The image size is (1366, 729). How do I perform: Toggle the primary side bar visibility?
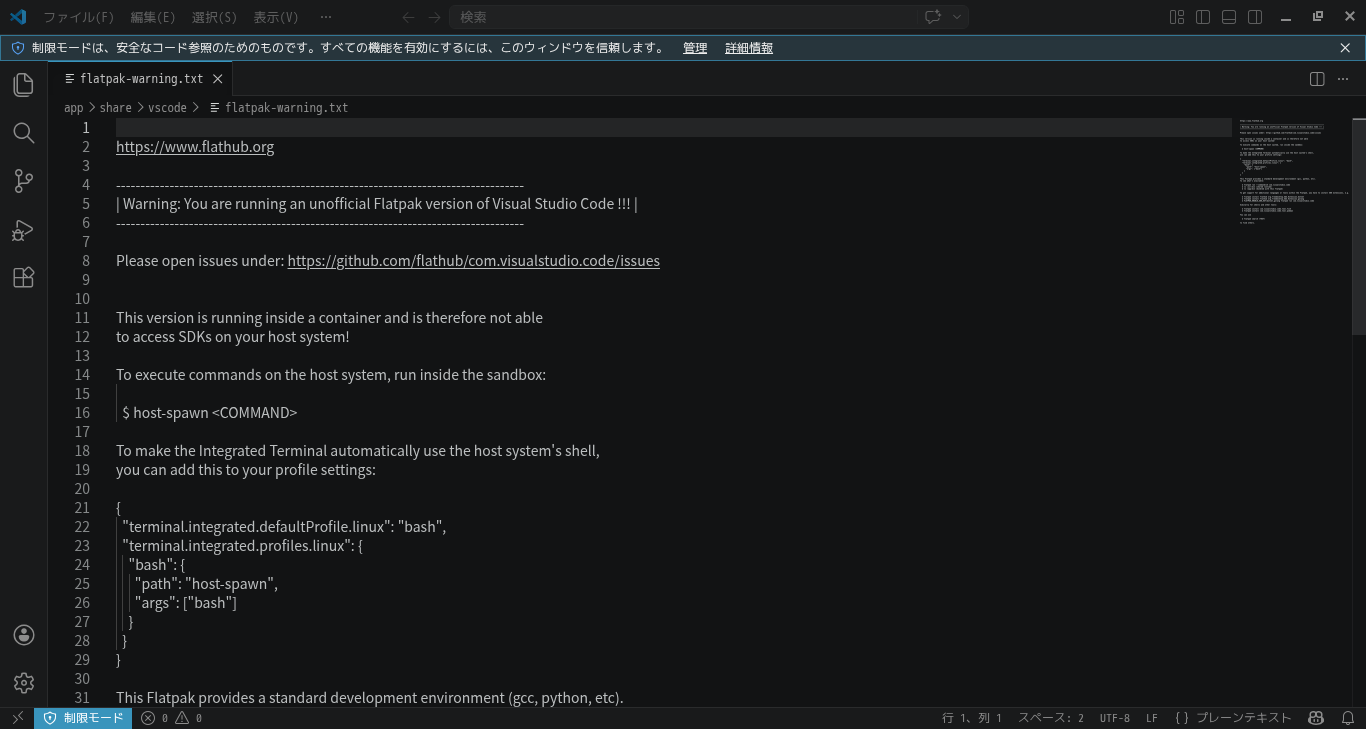(x=1203, y=17)
